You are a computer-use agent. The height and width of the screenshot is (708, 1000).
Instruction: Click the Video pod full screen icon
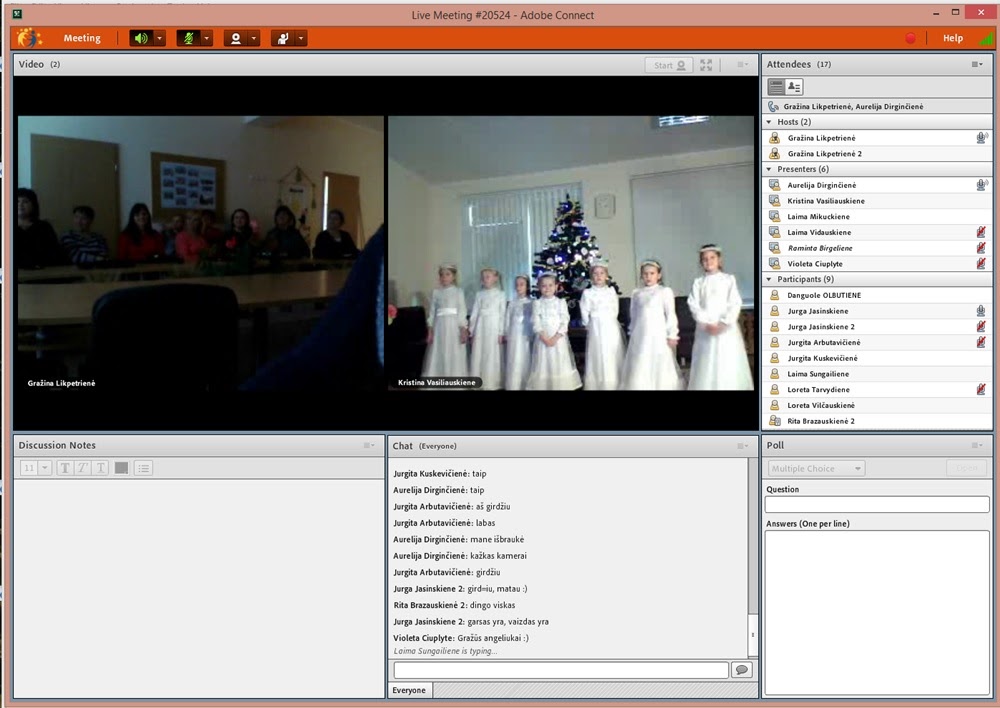pos(706,65)
